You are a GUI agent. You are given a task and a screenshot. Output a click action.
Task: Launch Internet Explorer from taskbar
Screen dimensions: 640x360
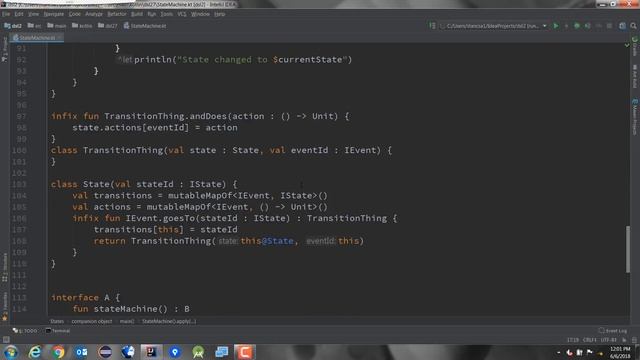35,352
